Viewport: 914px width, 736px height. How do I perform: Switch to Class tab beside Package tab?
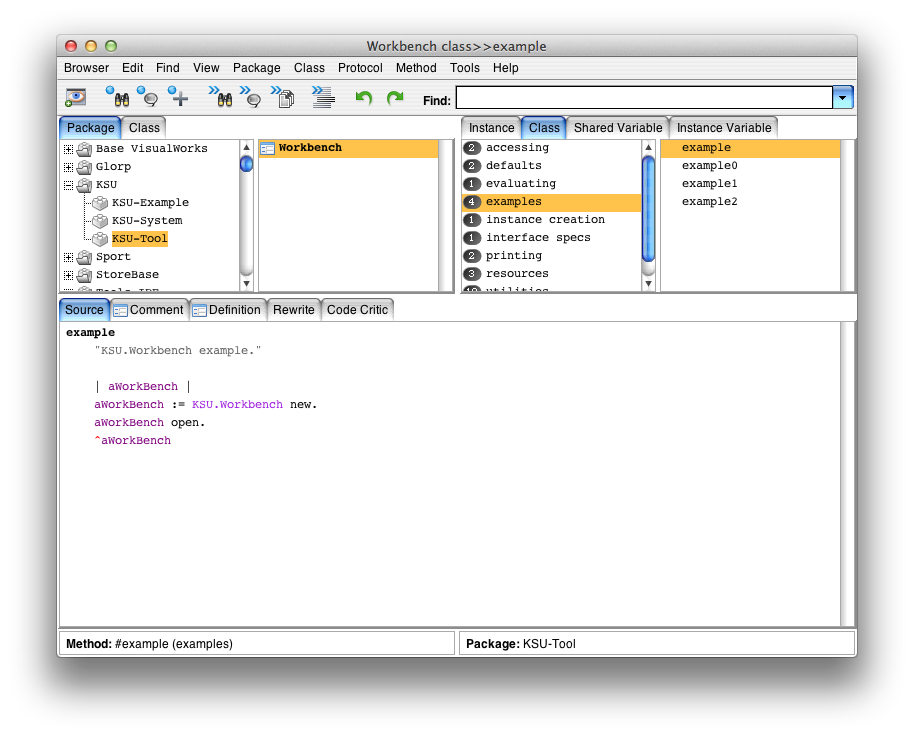click(x=144, y=128)
